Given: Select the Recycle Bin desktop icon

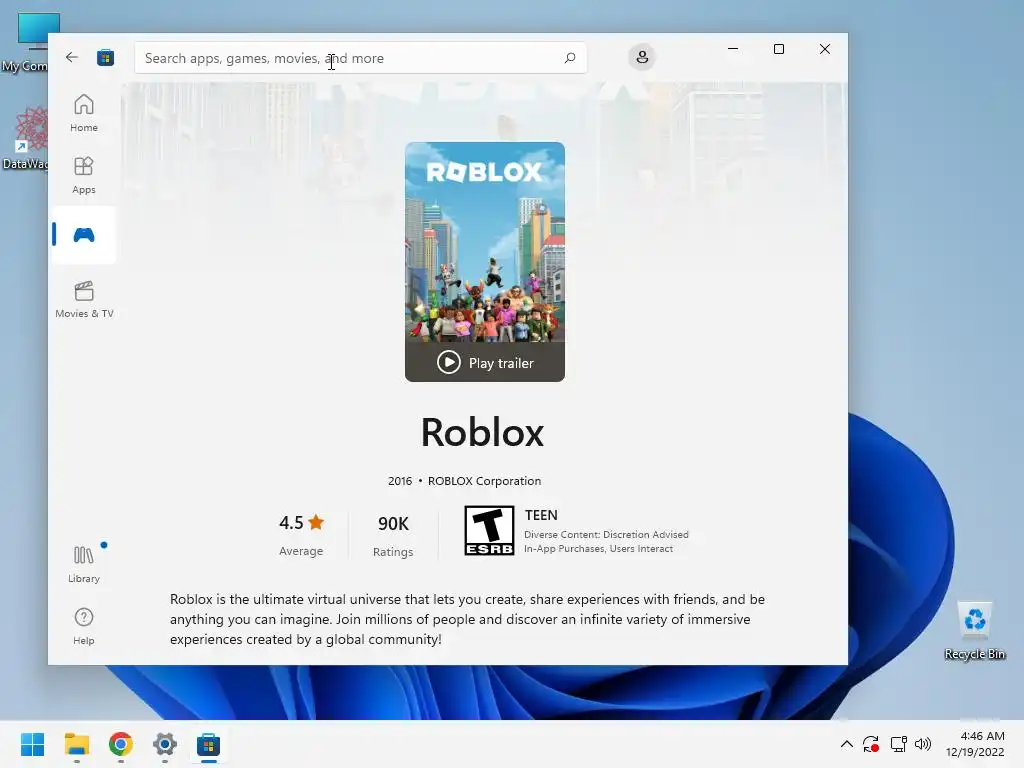Looking at the screenshot, I should (974, 631).
